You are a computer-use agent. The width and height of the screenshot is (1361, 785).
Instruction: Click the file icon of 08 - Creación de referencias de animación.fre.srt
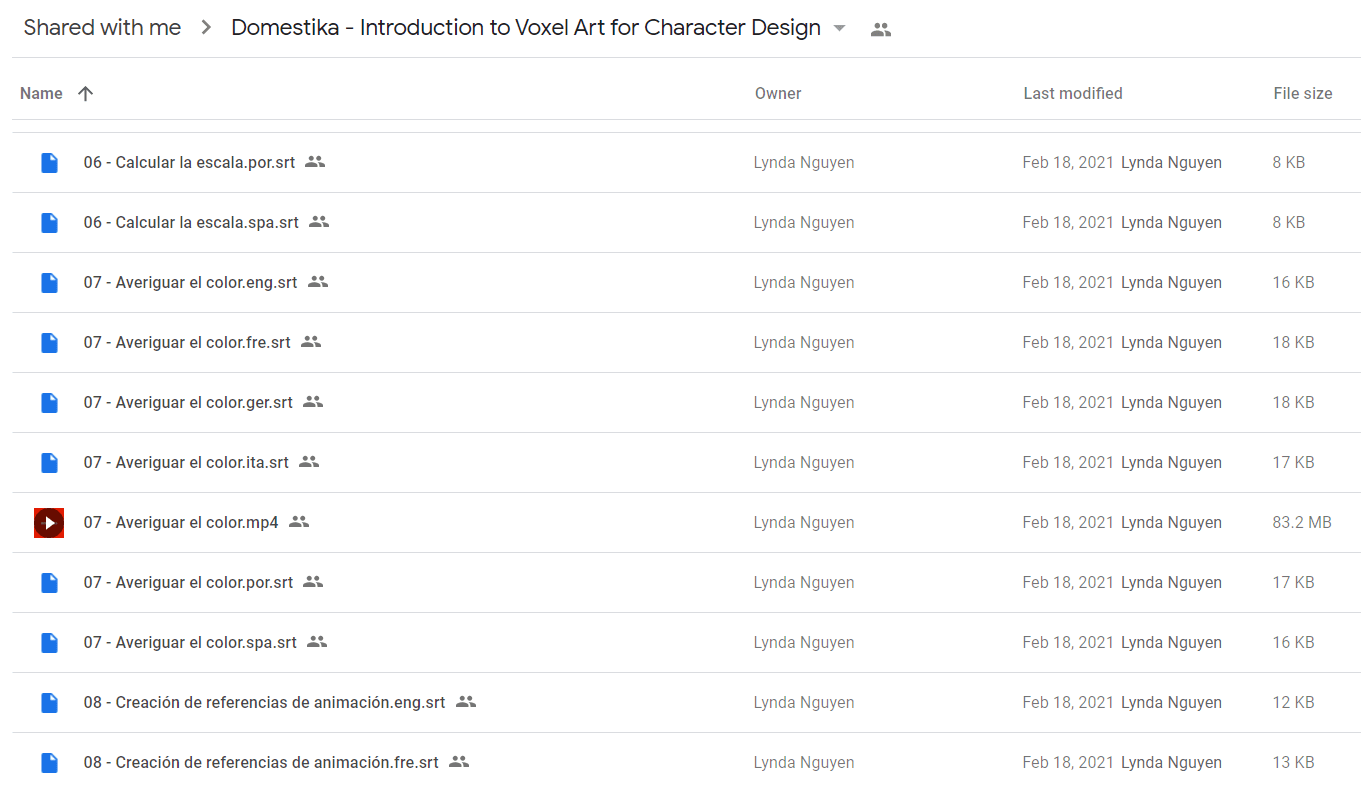coord(49,762)
